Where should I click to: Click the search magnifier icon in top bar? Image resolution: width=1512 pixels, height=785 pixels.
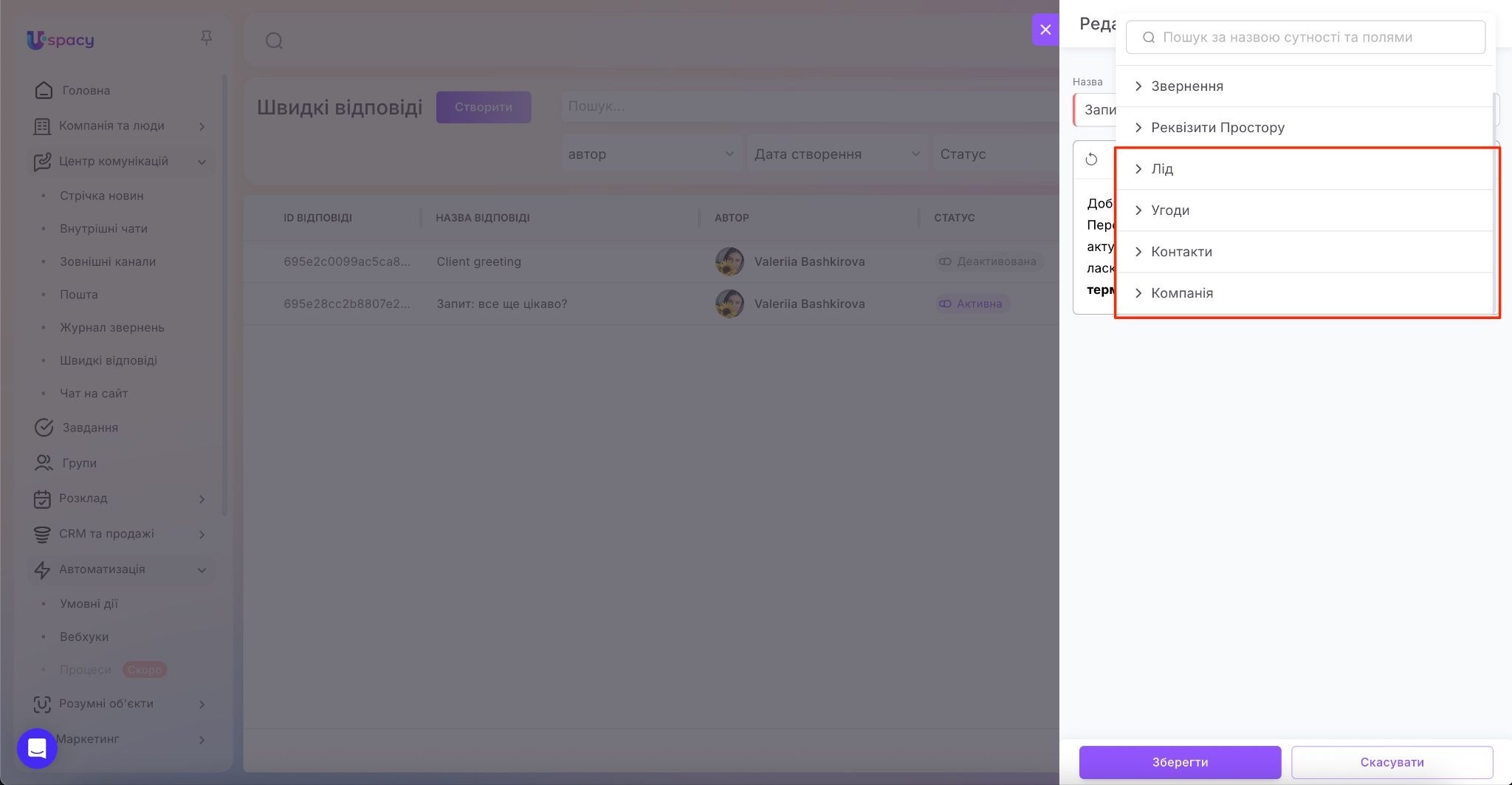274,41
